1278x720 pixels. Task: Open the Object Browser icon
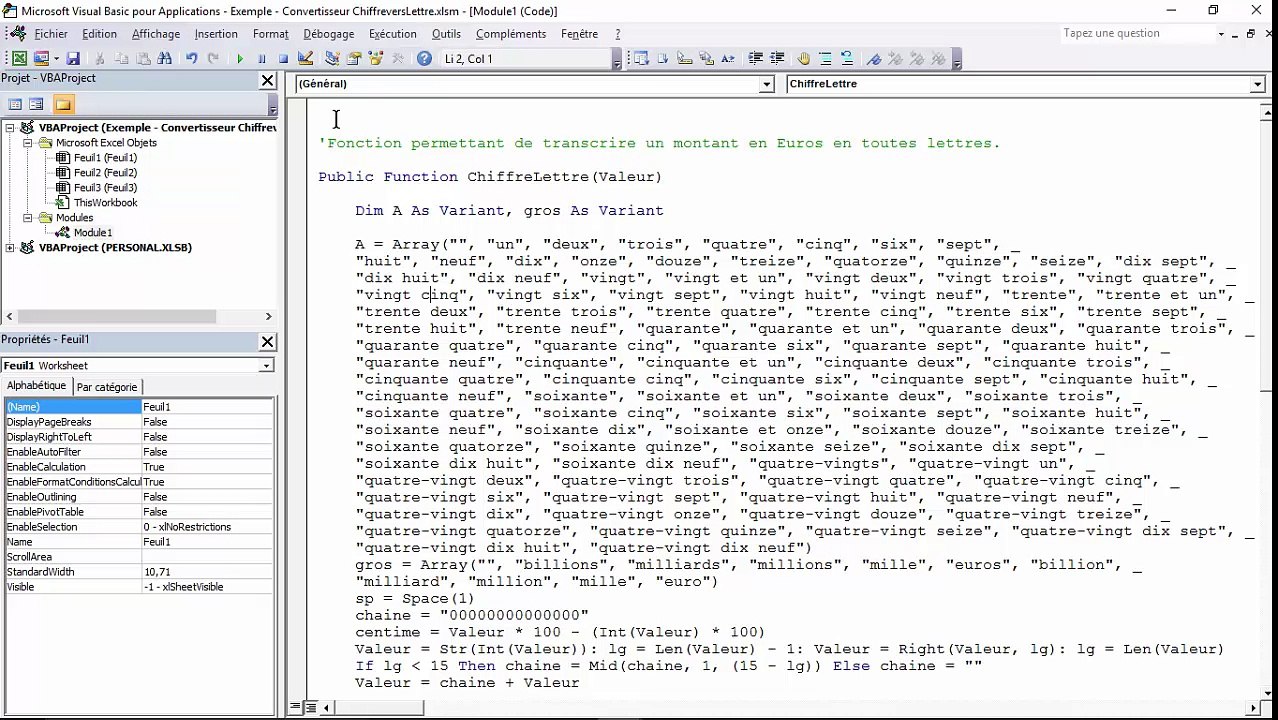[x=375, y=59]
